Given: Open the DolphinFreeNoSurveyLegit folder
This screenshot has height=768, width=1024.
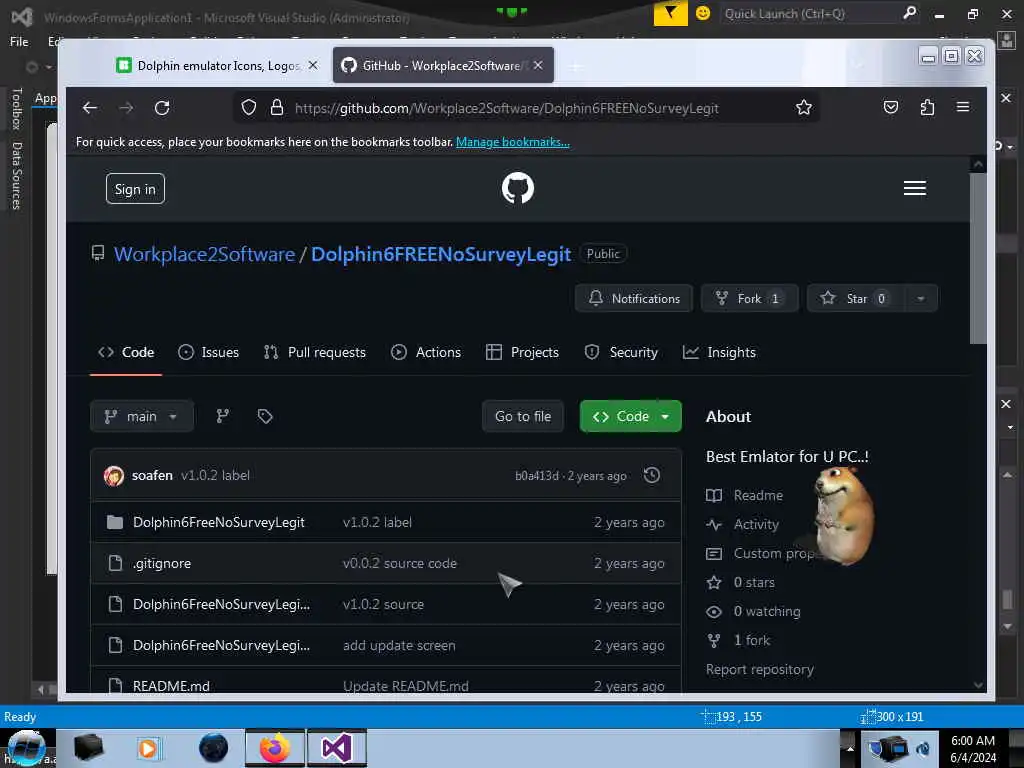Looking at the screenshot, I should click(x=219, y=522).
